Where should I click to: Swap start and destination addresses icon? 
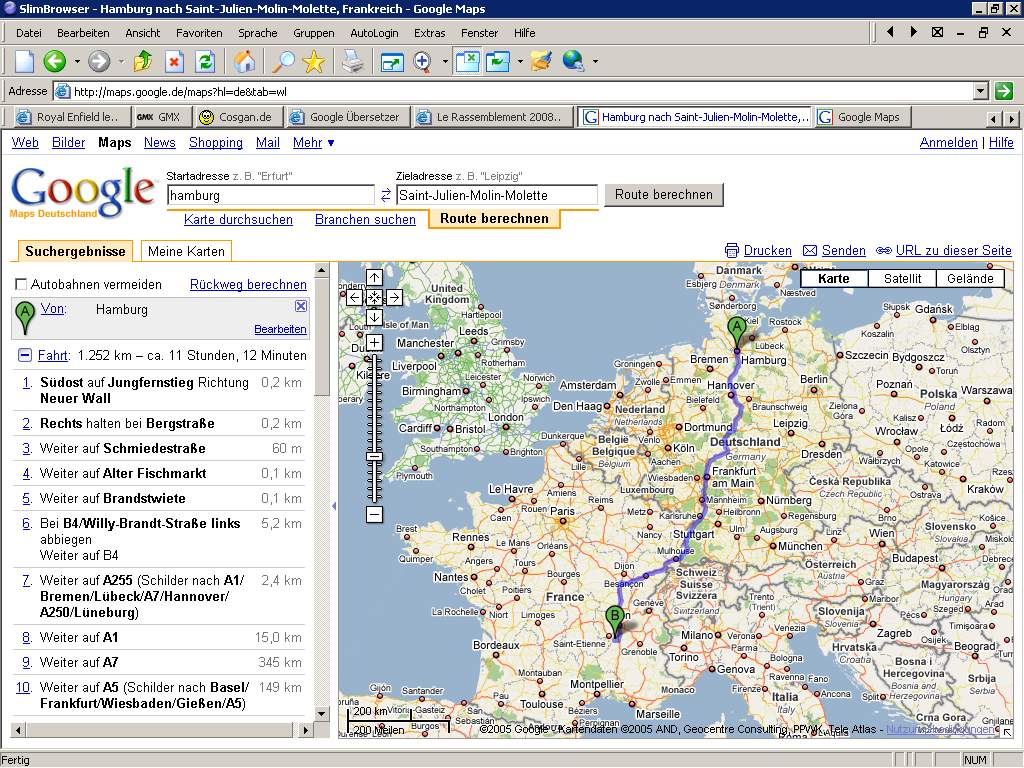click(x=385, y=195)
